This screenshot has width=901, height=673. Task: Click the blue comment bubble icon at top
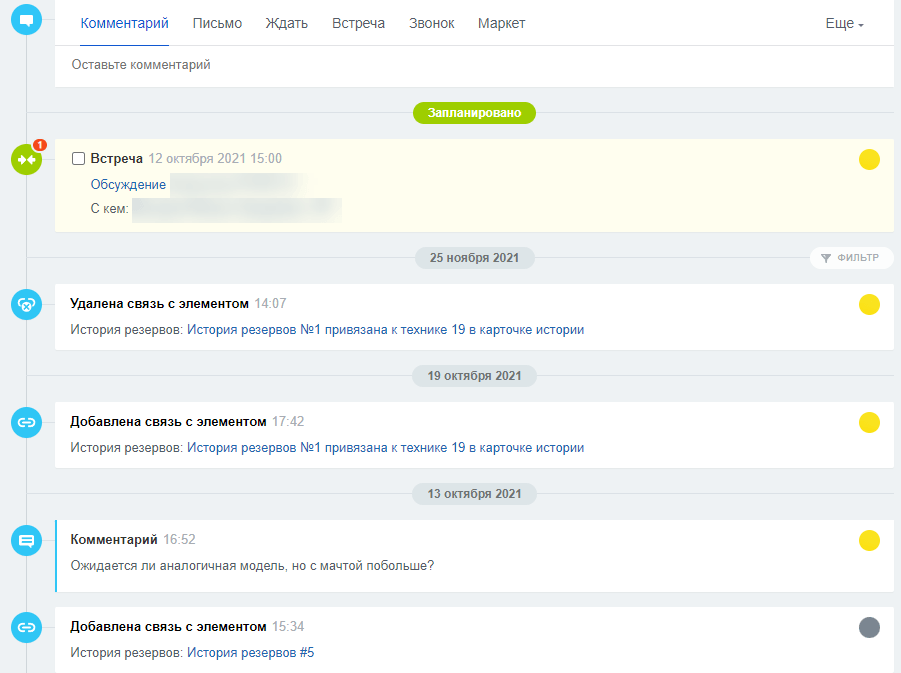click(26, 20)
